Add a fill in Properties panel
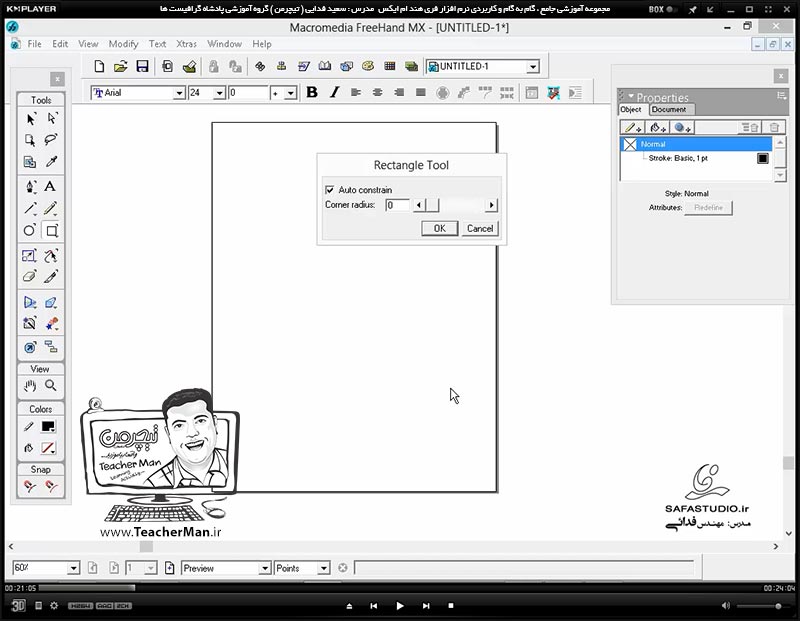The height and width of the screenshot is (621, 800). 658,128
